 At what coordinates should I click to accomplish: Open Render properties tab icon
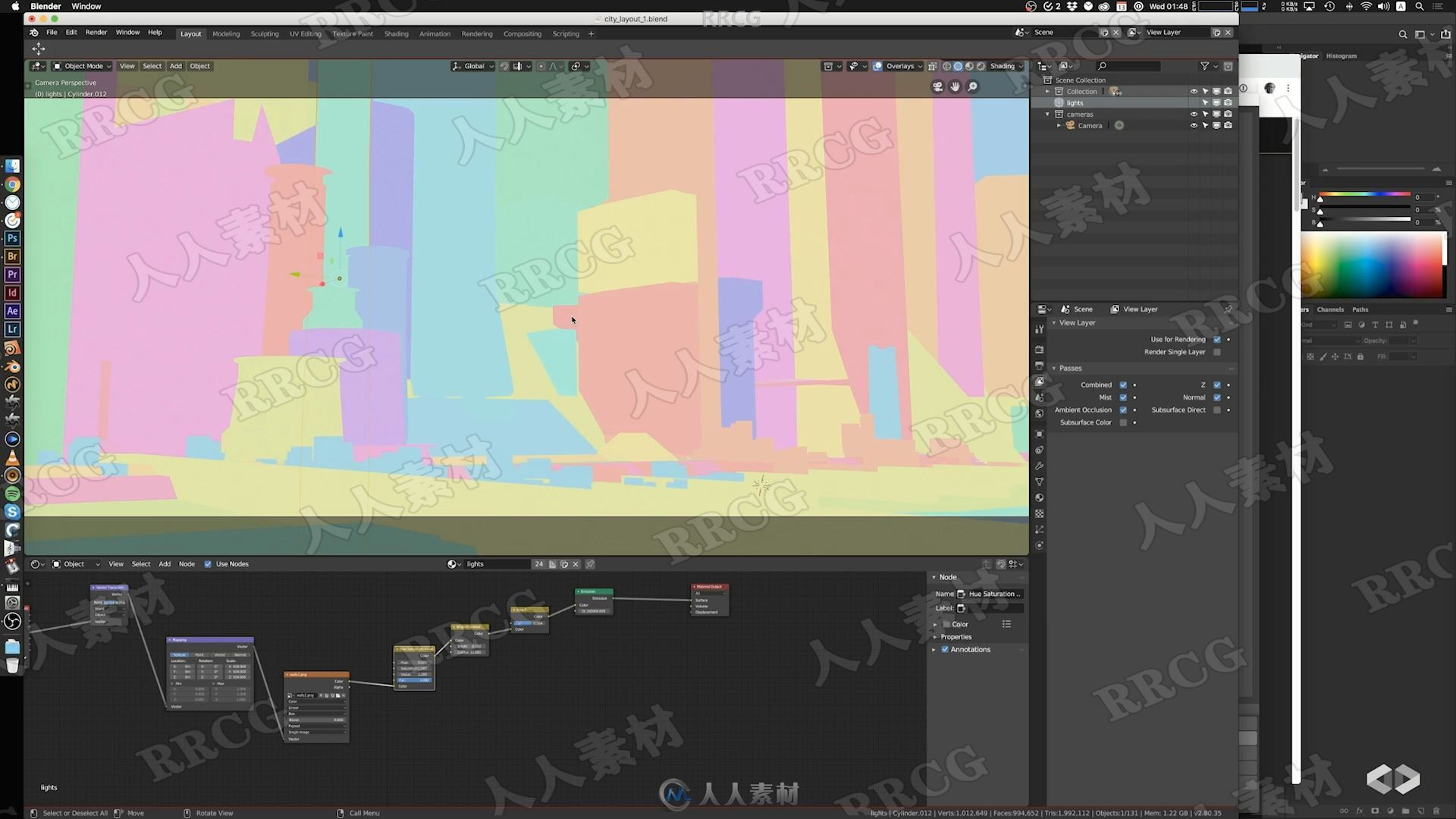1040,350
